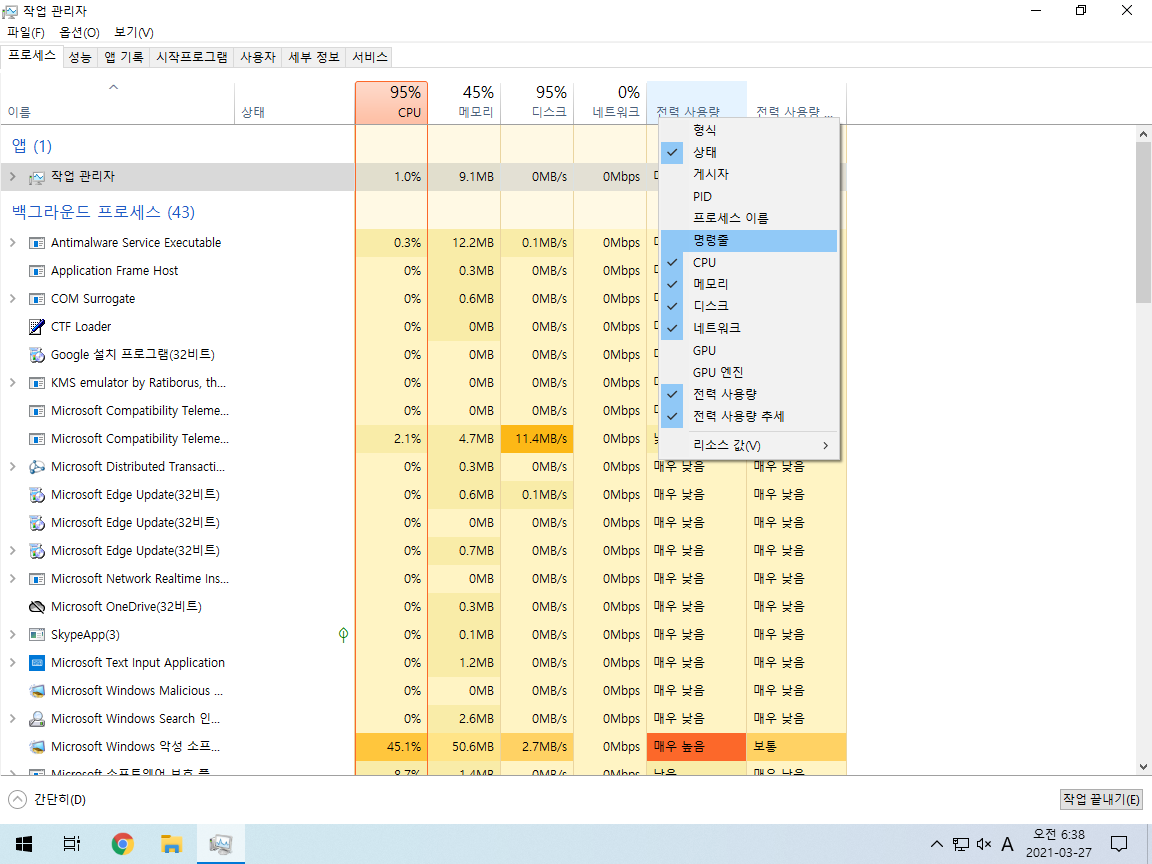Expand the KMS emulator row
The height and width of the screenshot is (864, 1152).
click(12, 383)
